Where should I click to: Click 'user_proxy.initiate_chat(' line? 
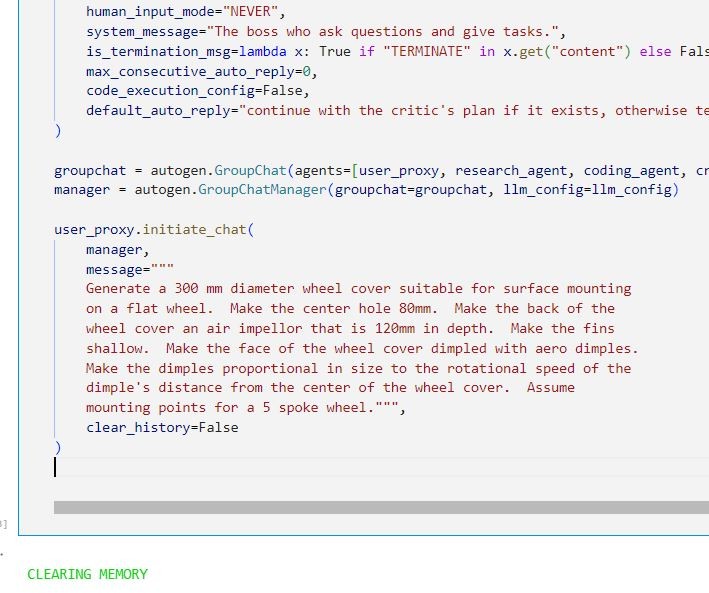tap(154, 230)
